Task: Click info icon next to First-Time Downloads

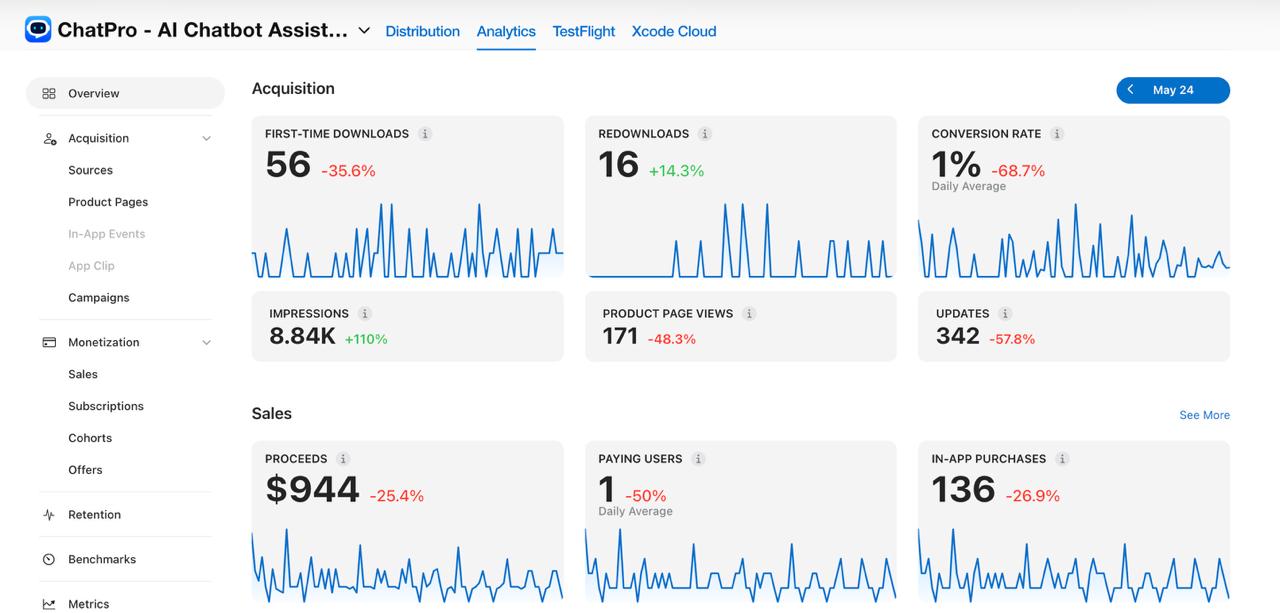Action: [x=425, y=134]
